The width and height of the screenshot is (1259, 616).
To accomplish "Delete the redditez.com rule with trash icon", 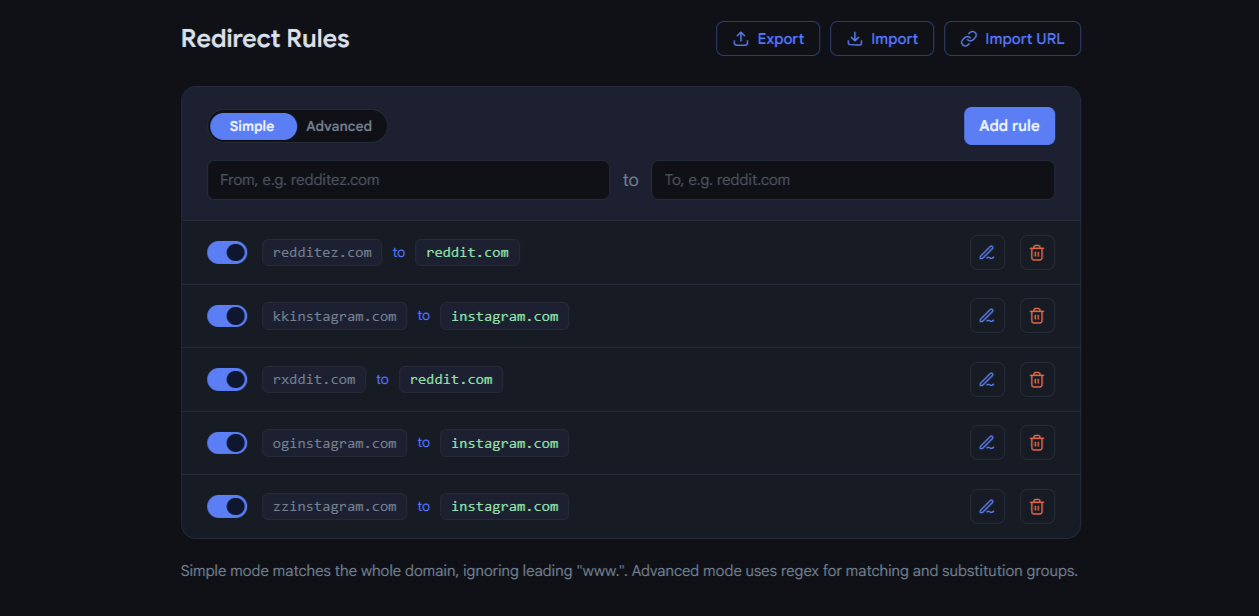I will pyautogui.click(x=1037, y=252).
